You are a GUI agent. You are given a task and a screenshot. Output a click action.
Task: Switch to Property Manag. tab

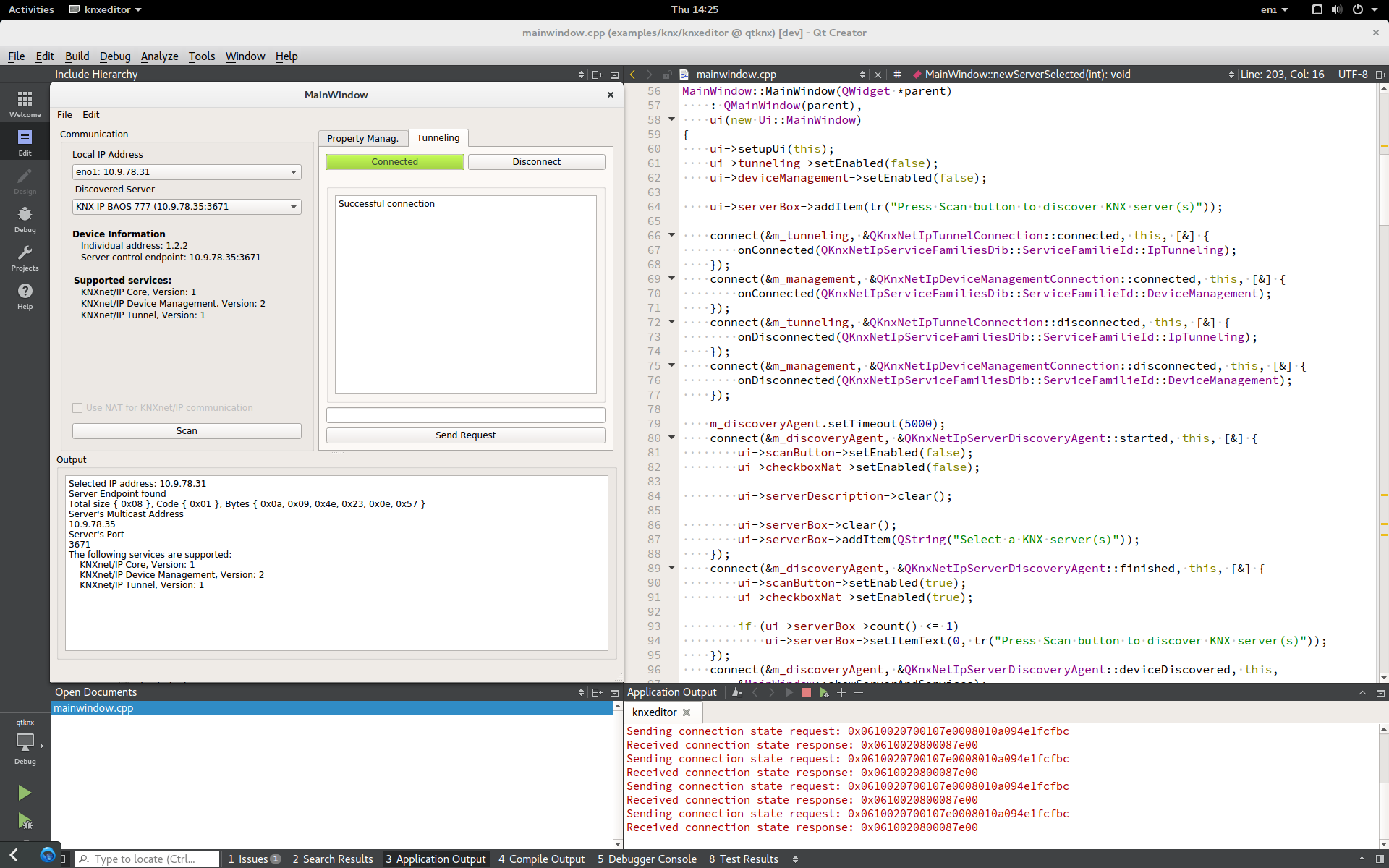tap(362, 139)
